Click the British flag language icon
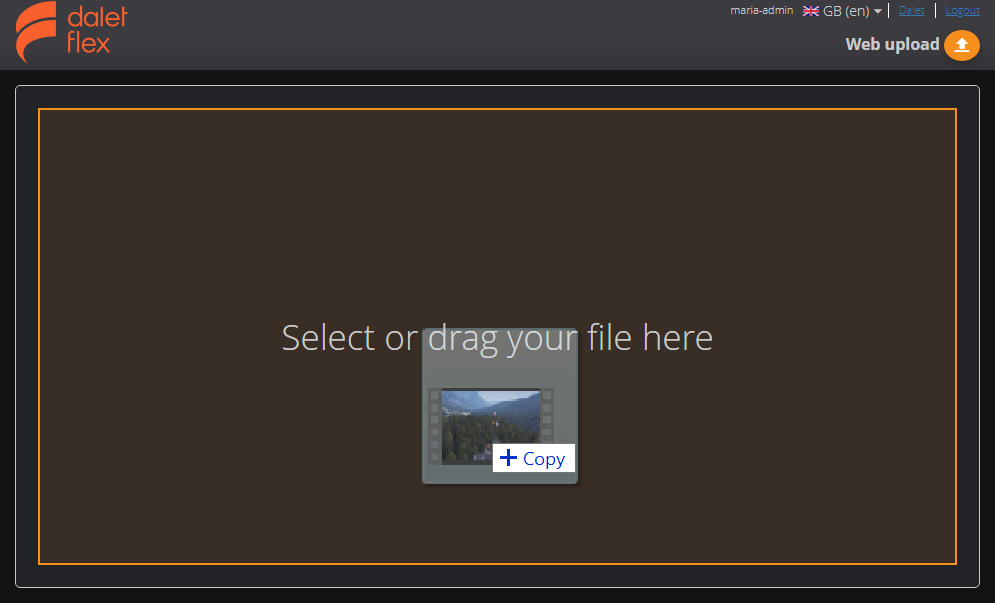 (x=811, y=10)
